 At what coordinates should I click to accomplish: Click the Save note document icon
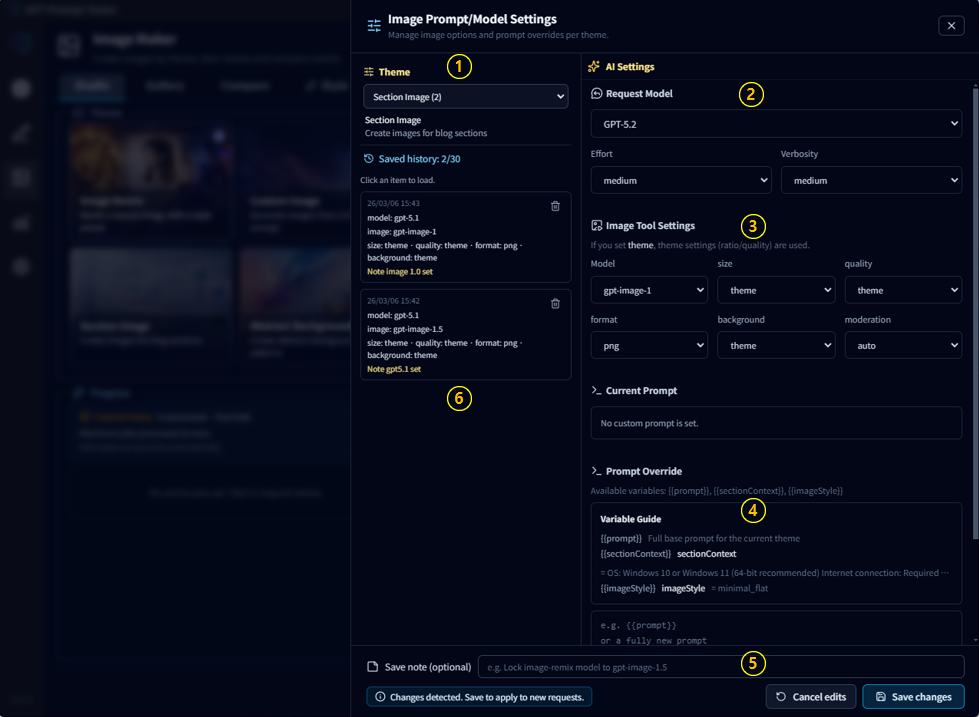click(x=373, y=667)
